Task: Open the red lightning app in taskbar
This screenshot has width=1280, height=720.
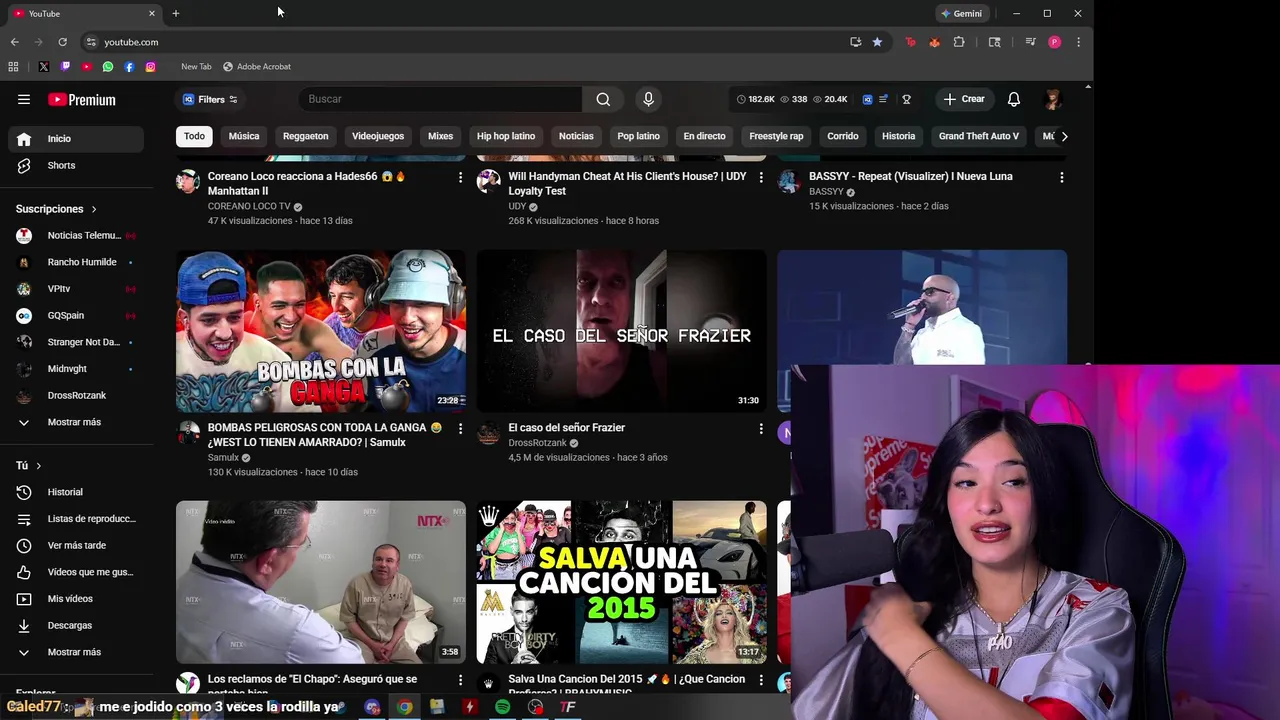Action: (469, 707)
